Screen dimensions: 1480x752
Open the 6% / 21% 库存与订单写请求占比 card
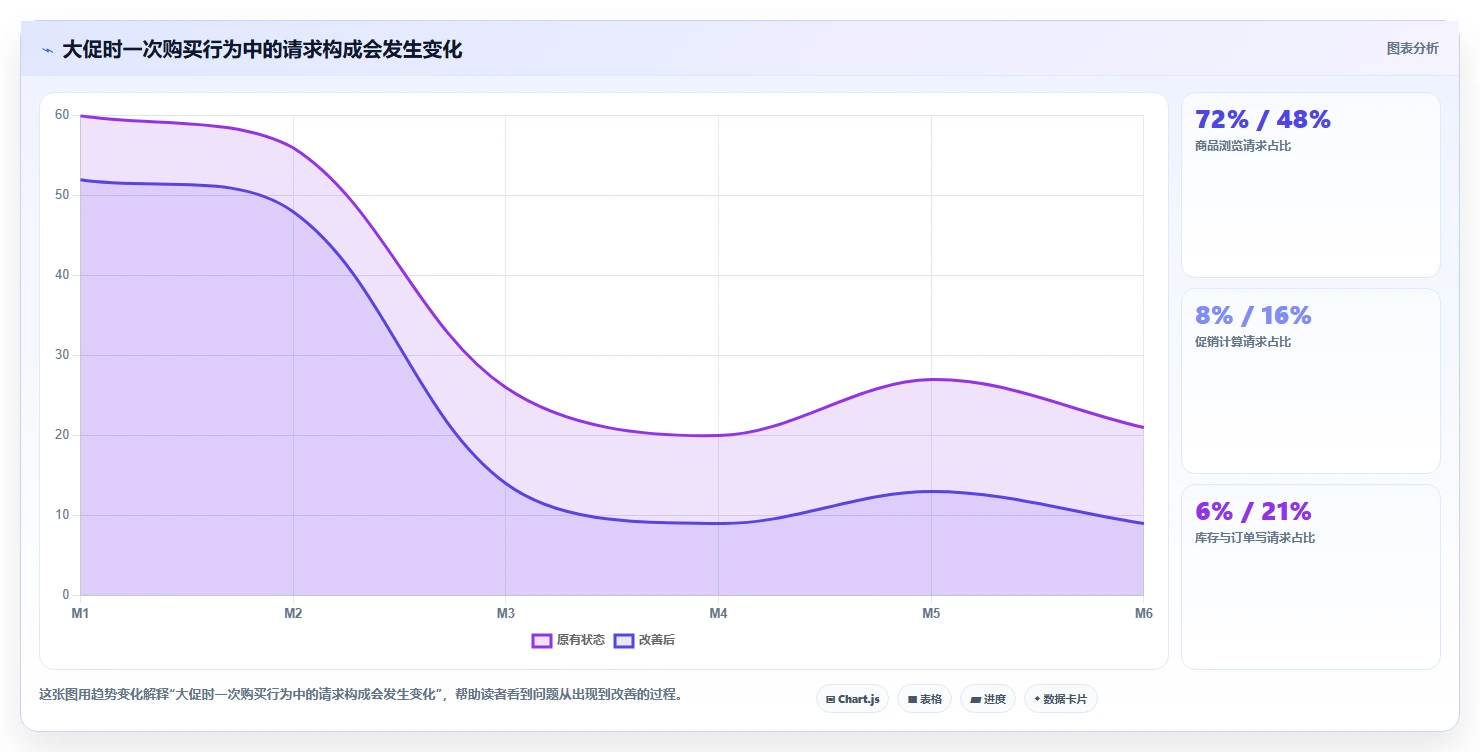1310,577
